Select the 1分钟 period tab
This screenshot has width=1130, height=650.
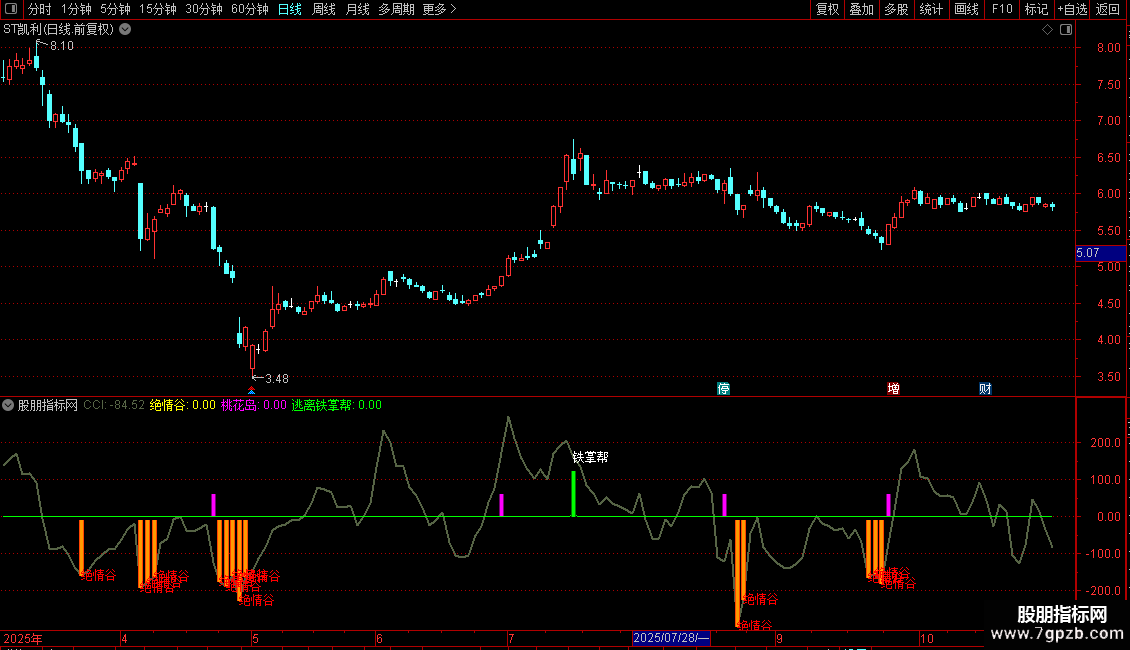tap(76, 9)
